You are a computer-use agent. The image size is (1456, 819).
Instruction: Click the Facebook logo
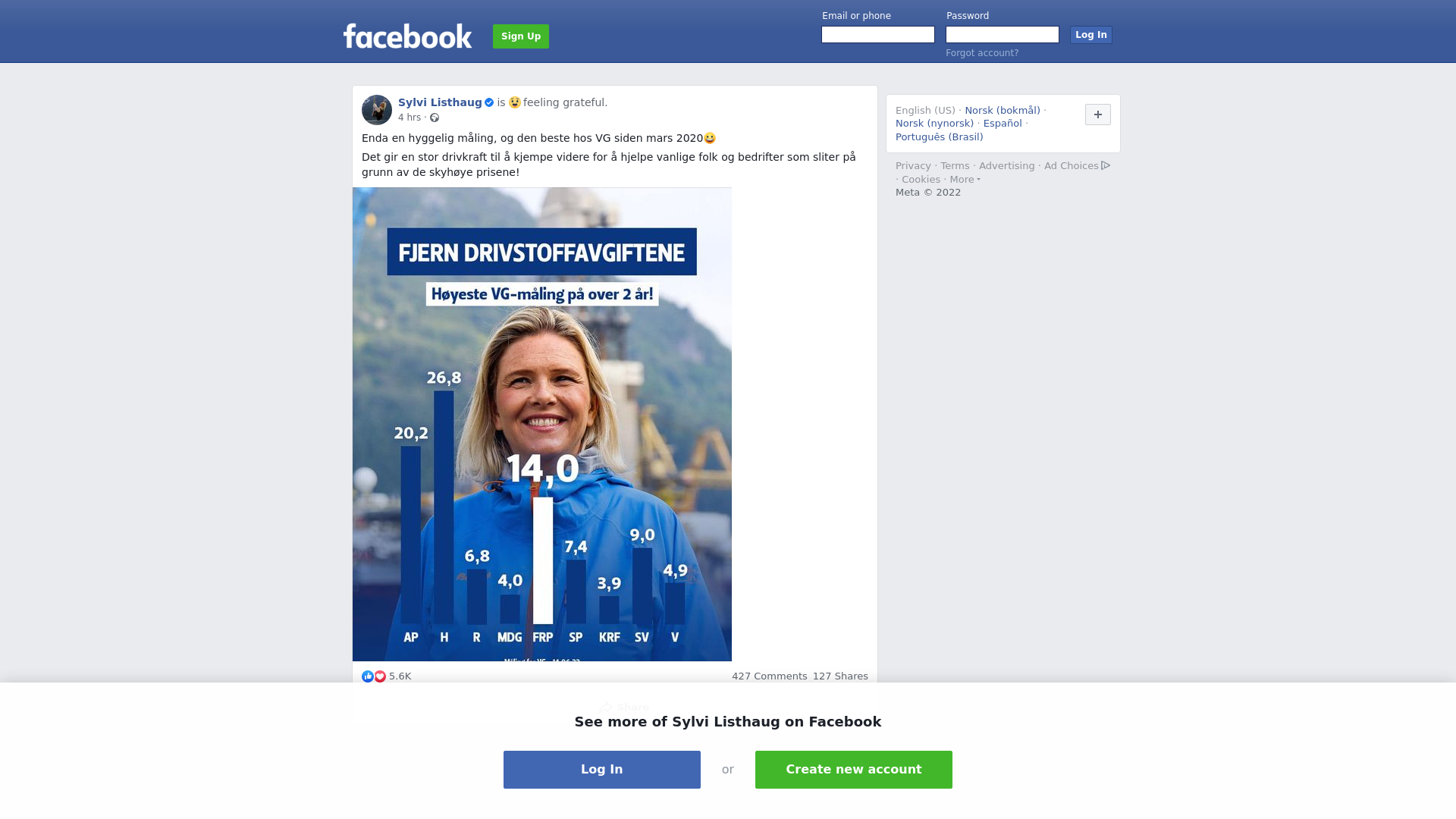pos(407,36)
